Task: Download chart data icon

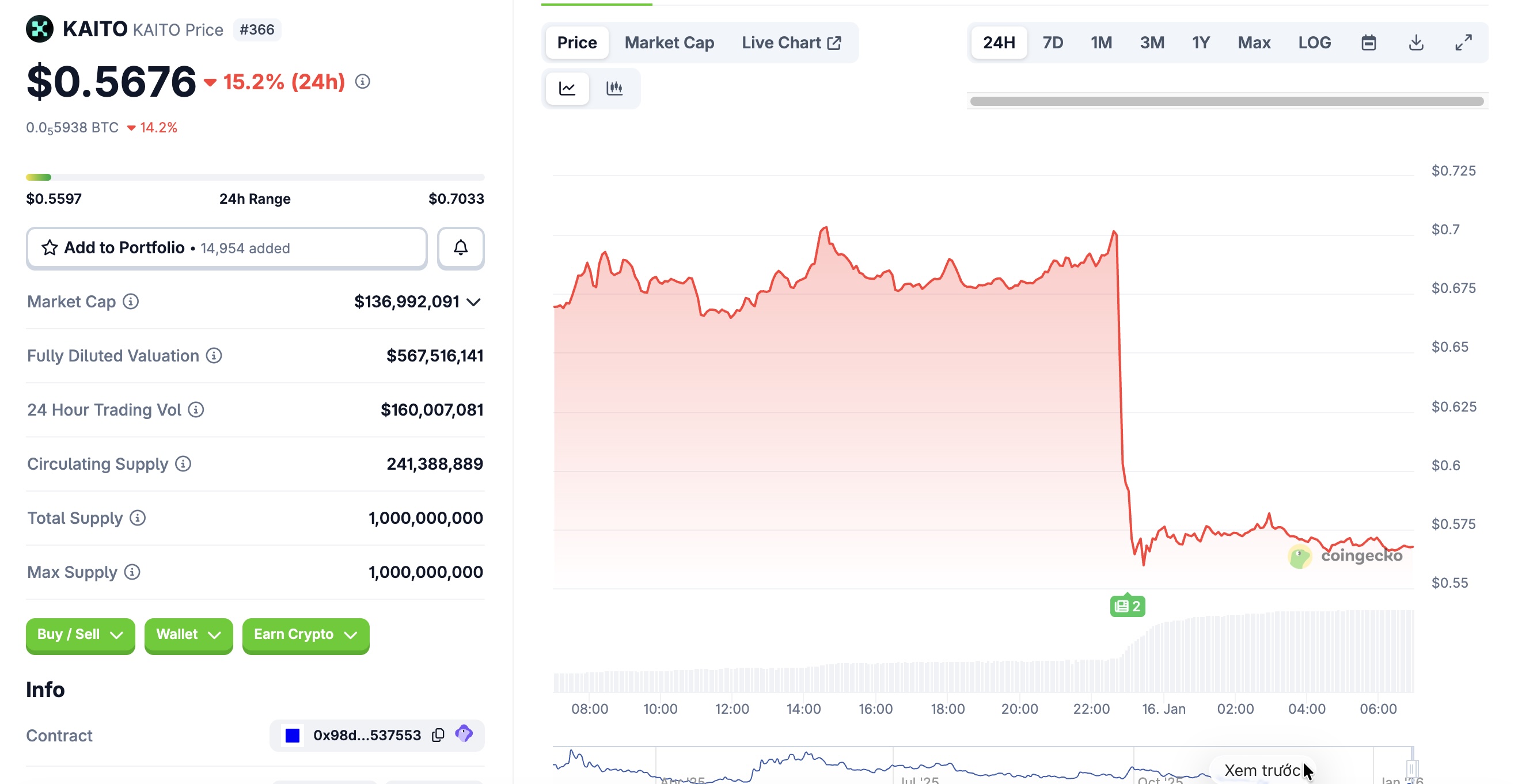Action: [x=1415, y=43]
